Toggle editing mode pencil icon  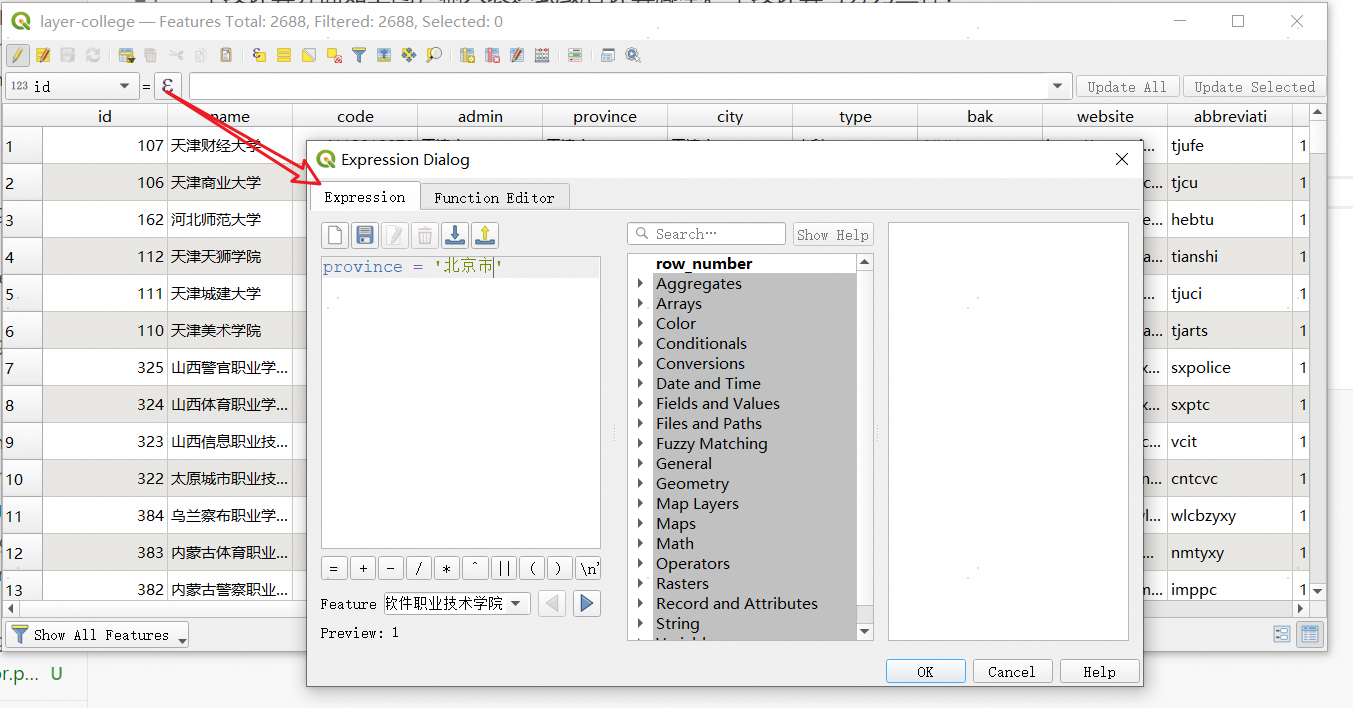point(18,56)
